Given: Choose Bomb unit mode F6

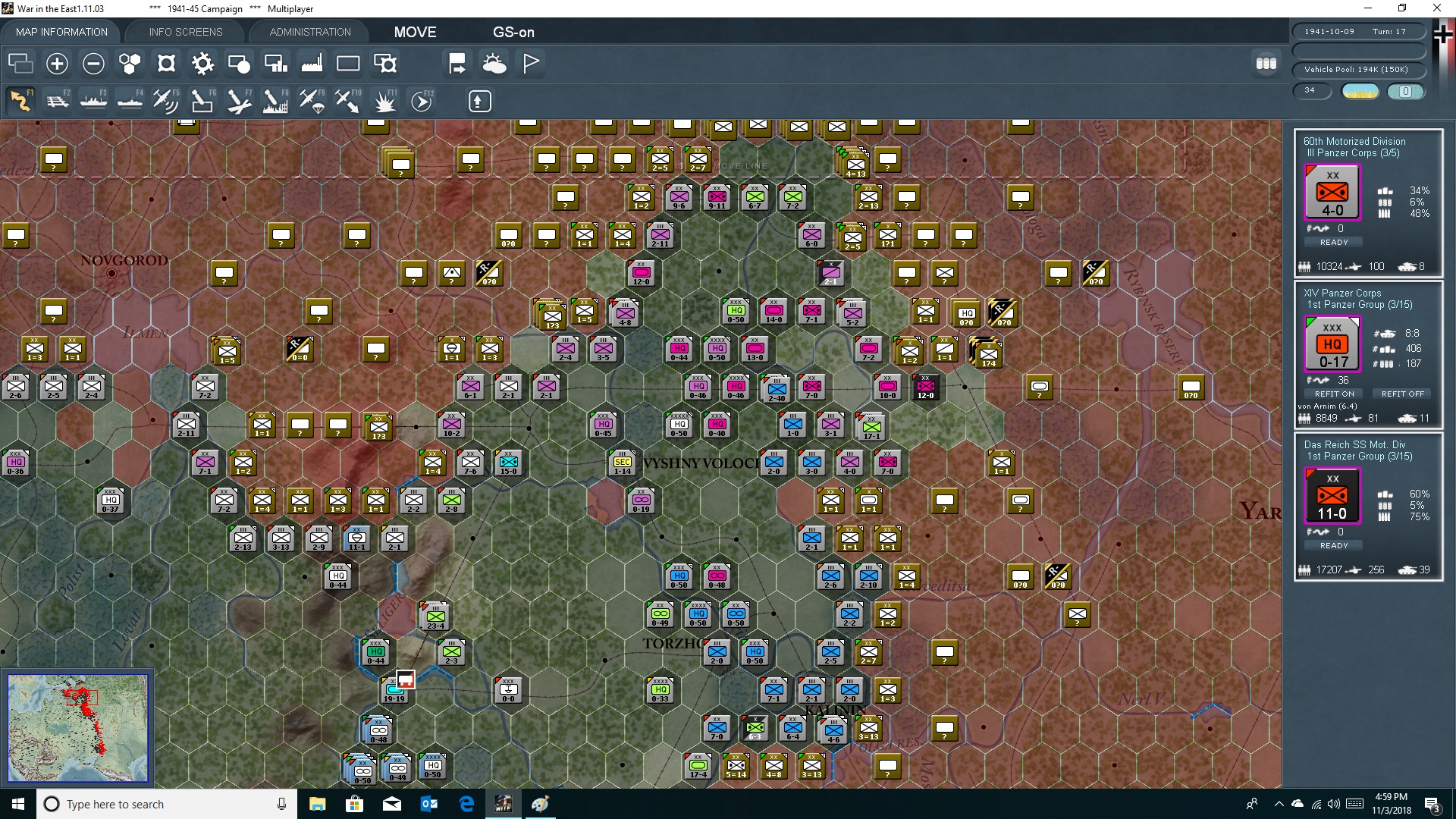Looking at the screenshot, I should (202, 101).
